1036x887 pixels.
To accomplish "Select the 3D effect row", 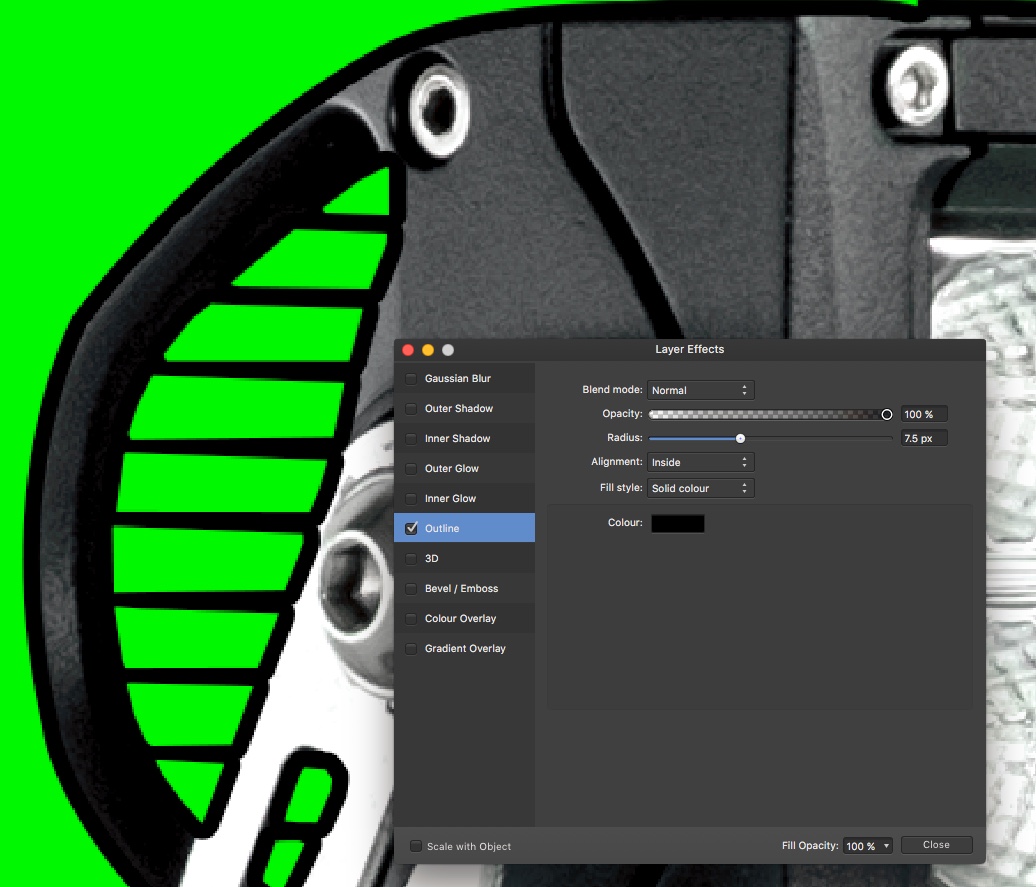I will [464, 559].
